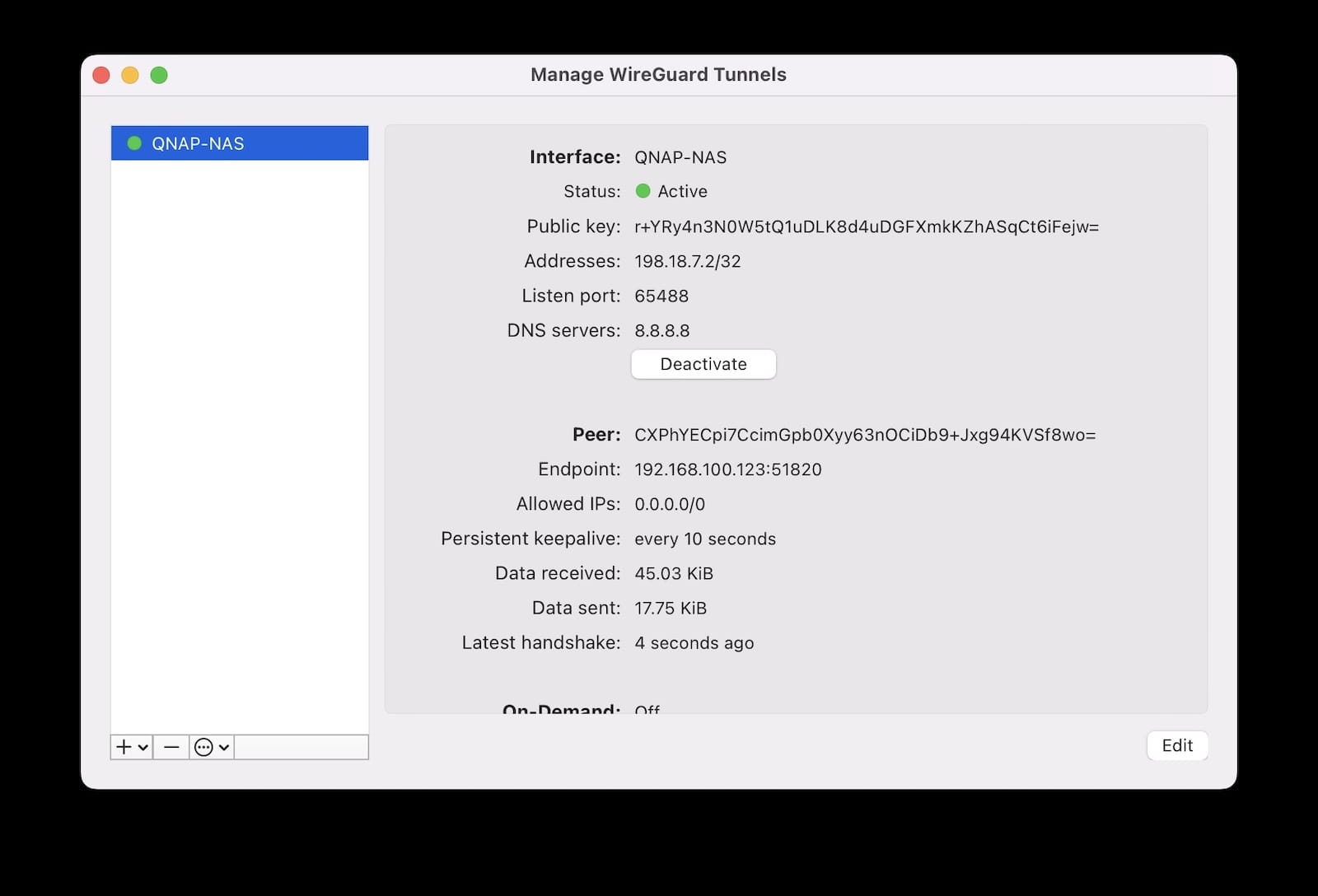1318x896 pixels.
Task: Click the green Active status indicator dot
Action: click(x=643, y=191)
